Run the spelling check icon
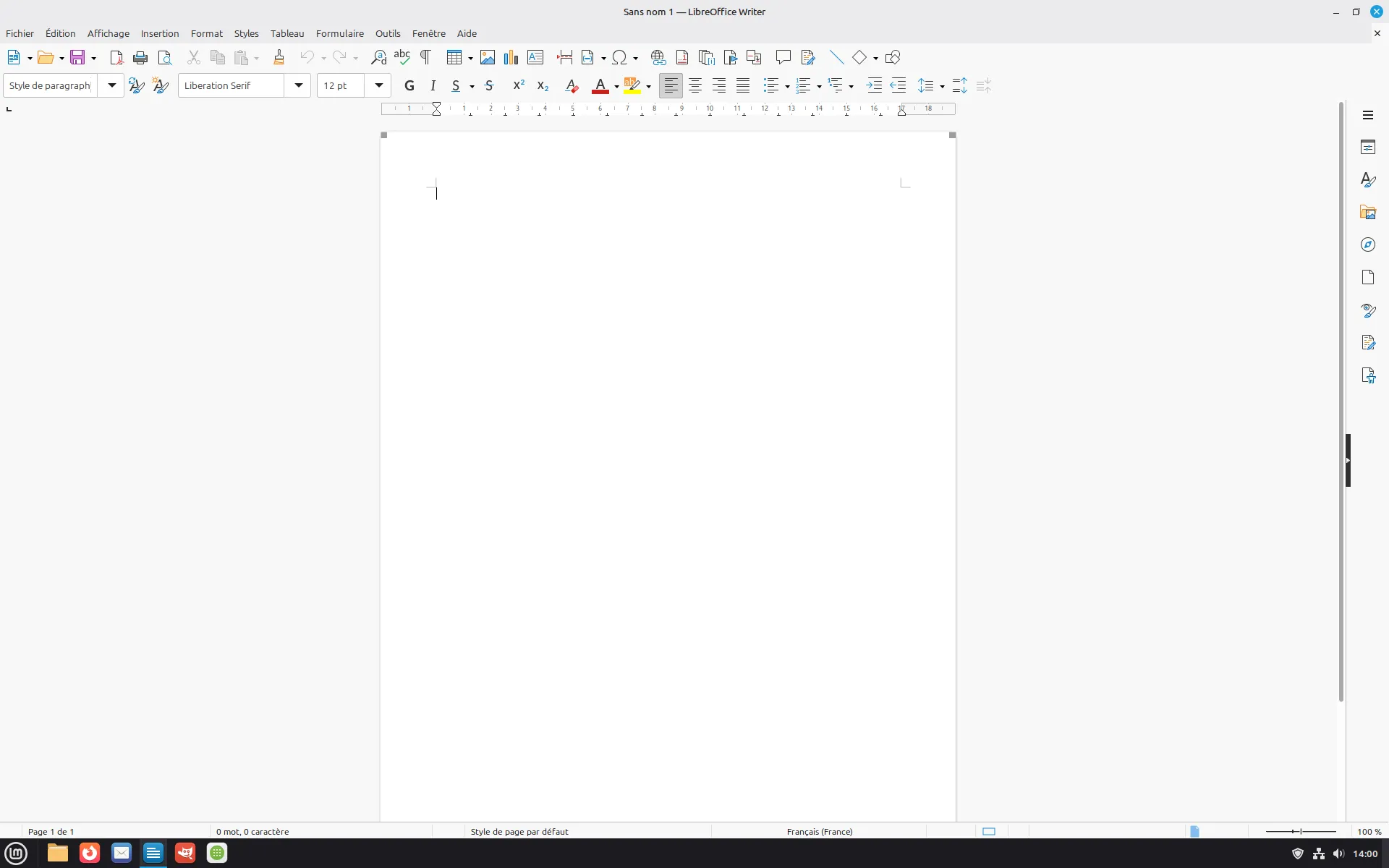The image size is (1389, 868). [x=402, y=57]
